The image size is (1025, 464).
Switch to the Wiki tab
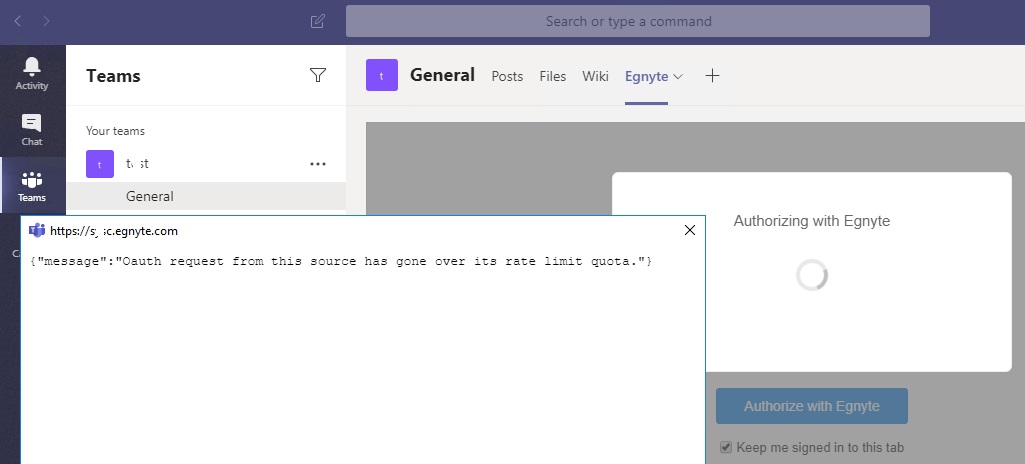point(596,76)
